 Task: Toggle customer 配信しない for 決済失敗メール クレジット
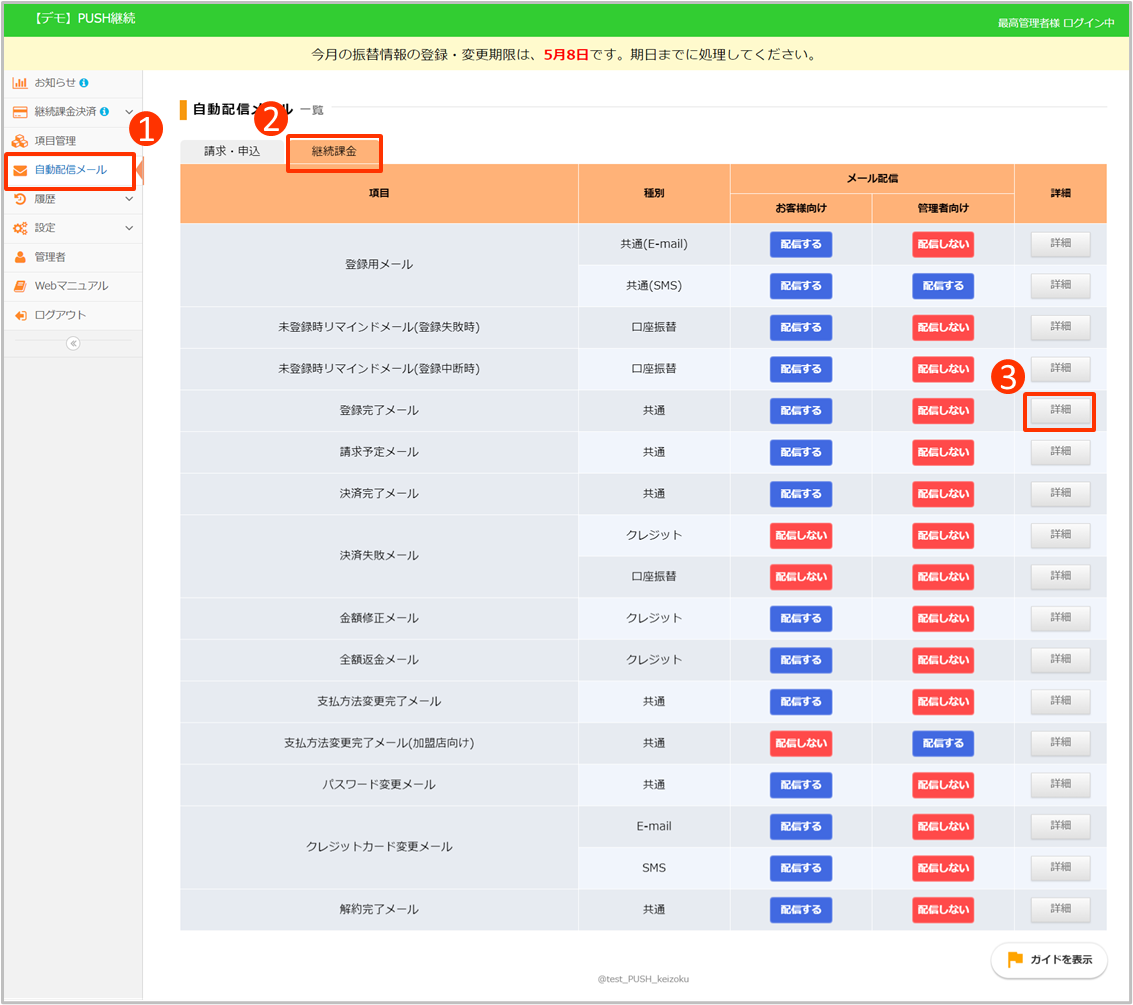point(800,536)
